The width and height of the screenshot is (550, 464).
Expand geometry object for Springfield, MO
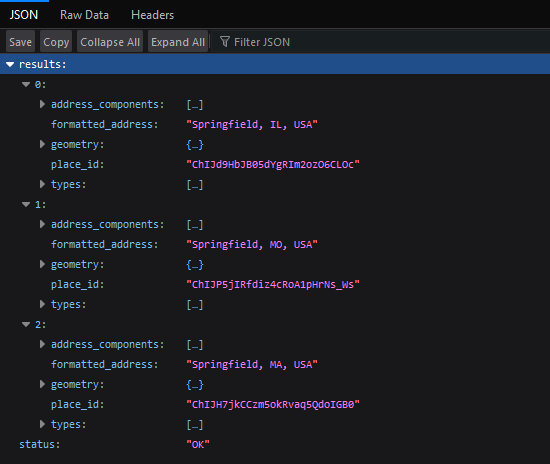[x=42, y=264]
